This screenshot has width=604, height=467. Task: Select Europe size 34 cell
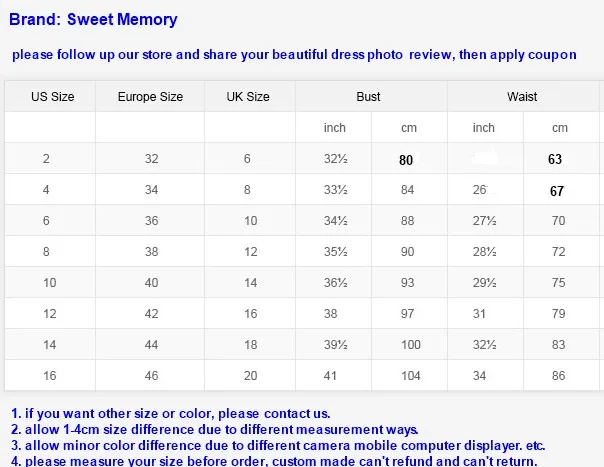point(151,190)
